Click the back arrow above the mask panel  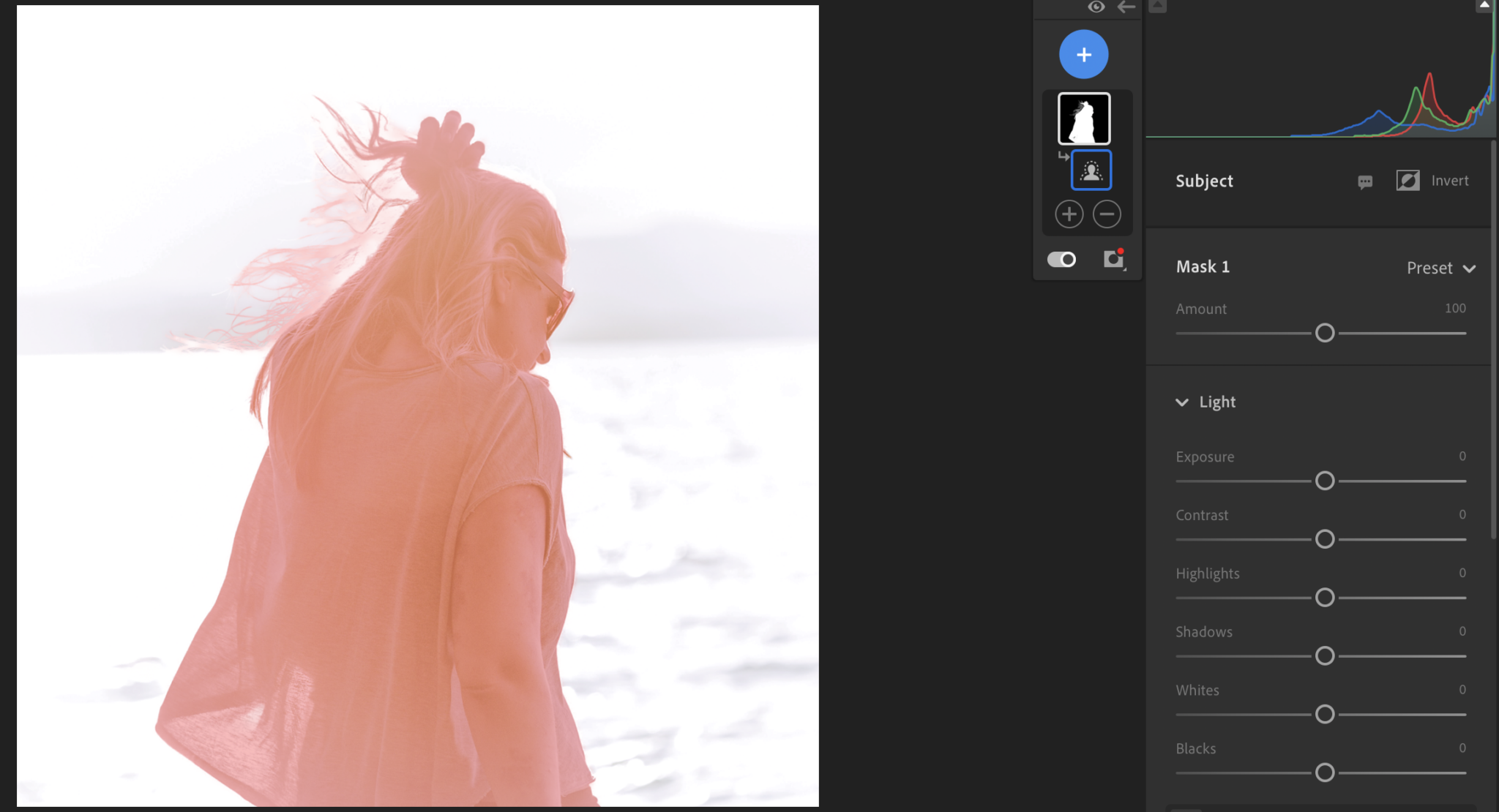[1126, 7]
